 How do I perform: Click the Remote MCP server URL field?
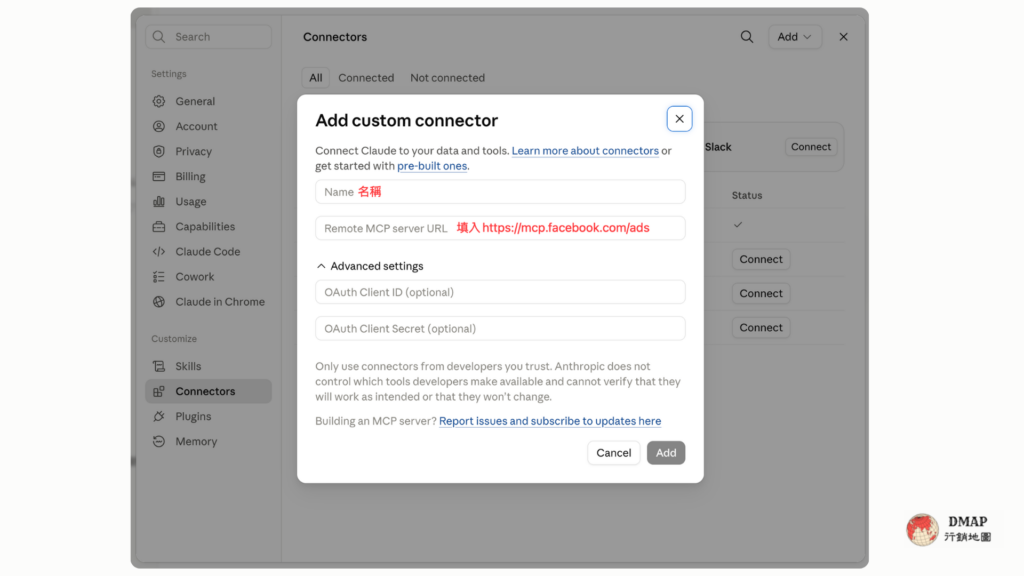[x=500, y=228]
